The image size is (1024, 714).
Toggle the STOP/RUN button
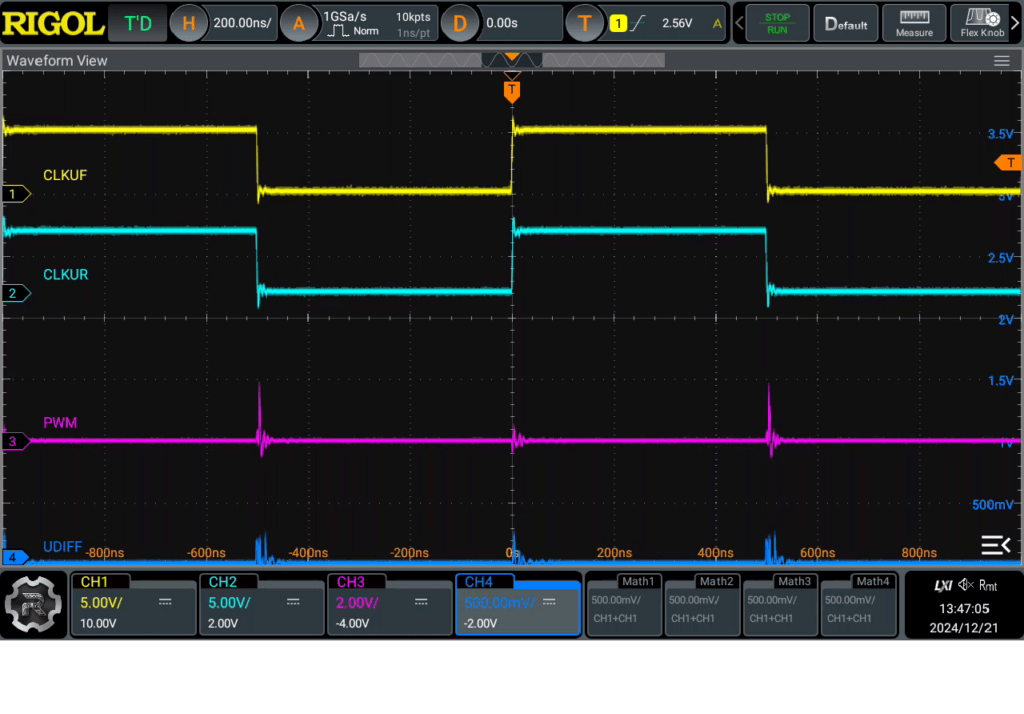(x=777, y=24)
